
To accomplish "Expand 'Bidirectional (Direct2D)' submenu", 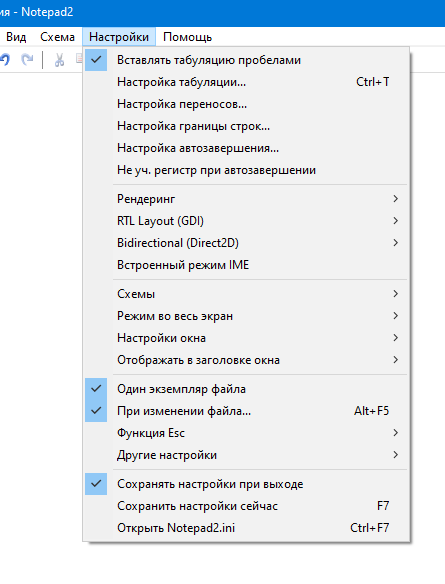I will [x=247, y=243].
